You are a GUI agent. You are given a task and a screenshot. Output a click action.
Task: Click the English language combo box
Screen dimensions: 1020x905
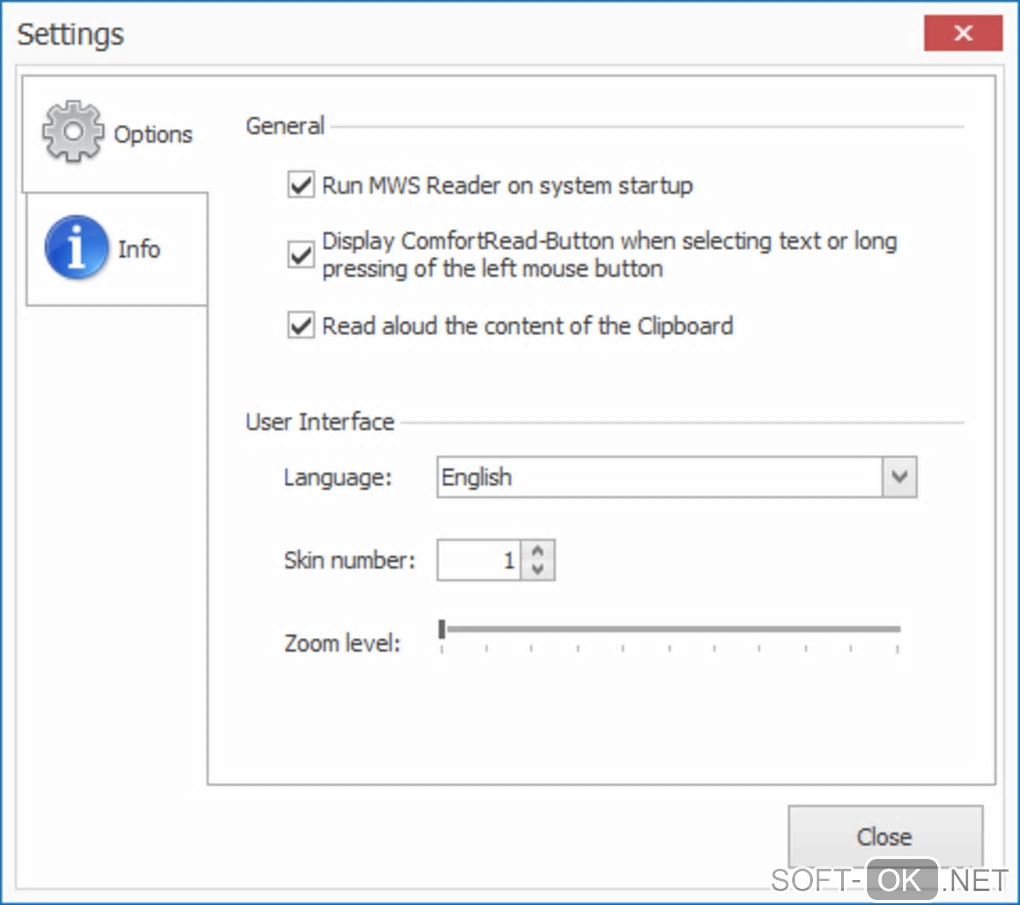tap(660, 478)
